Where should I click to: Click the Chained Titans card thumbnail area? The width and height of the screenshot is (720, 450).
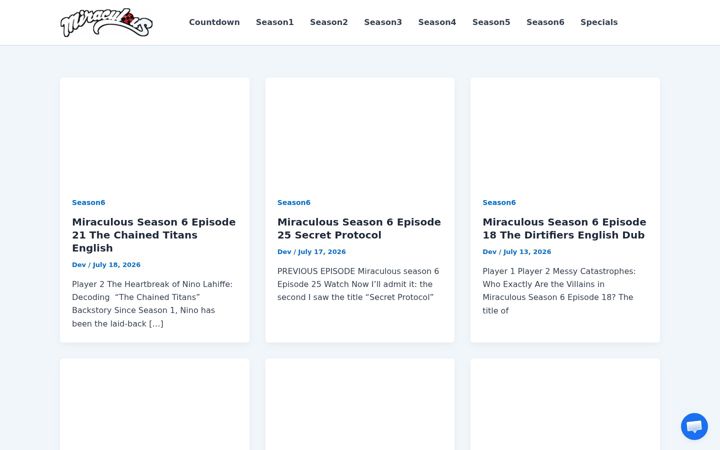pos(155,132)
